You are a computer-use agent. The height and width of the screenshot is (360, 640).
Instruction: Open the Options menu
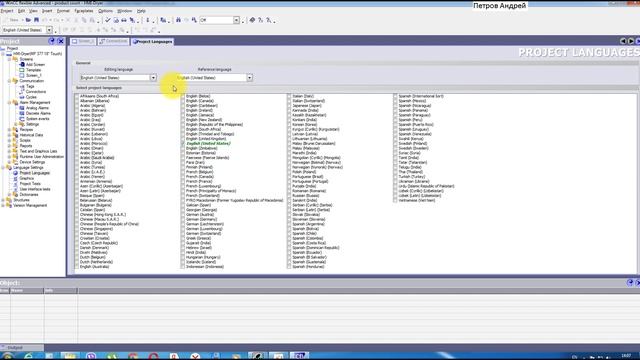pos(105,11)
